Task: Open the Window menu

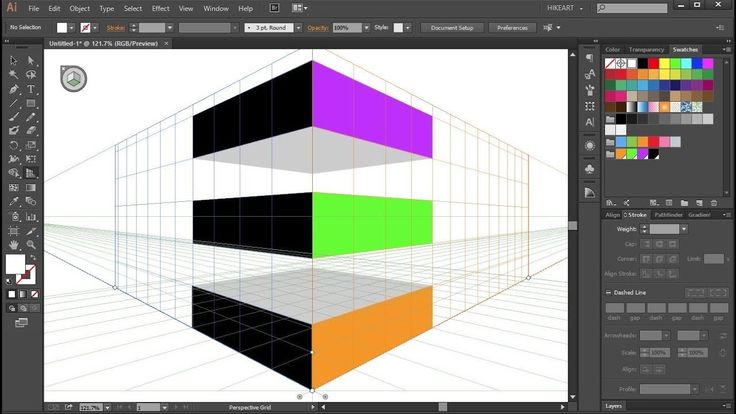Action: coord(216,8)
